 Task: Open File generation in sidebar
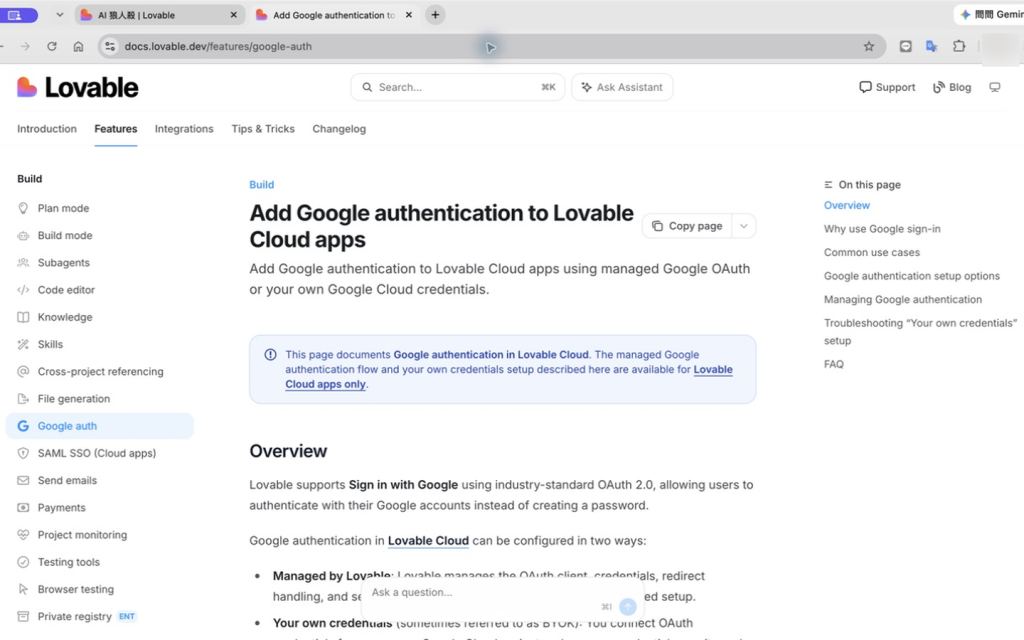click(99, 398)
